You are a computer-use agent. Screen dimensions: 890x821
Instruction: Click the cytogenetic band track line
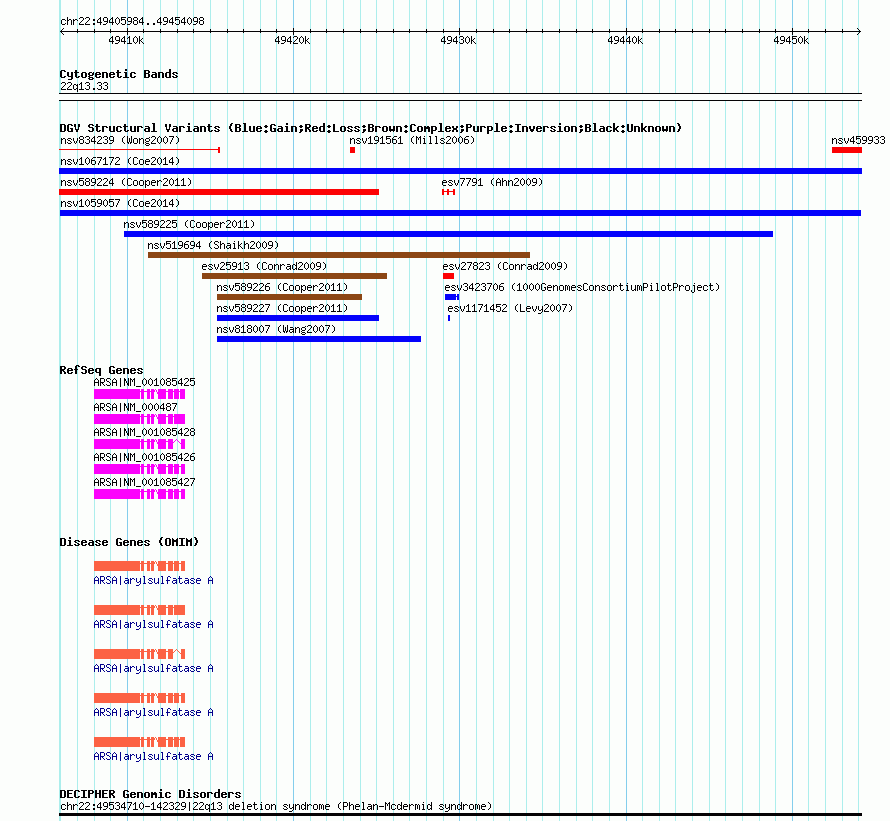pyautogui.click(x=460, y=97)
